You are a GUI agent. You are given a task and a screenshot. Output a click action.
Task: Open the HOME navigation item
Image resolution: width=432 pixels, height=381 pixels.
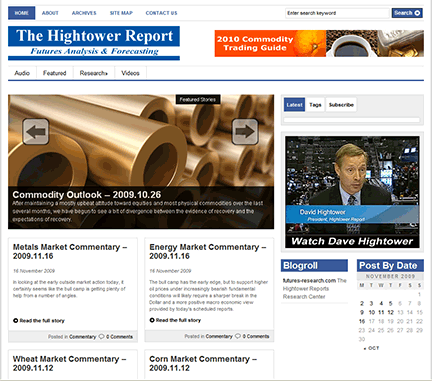(x=21, y=13)
